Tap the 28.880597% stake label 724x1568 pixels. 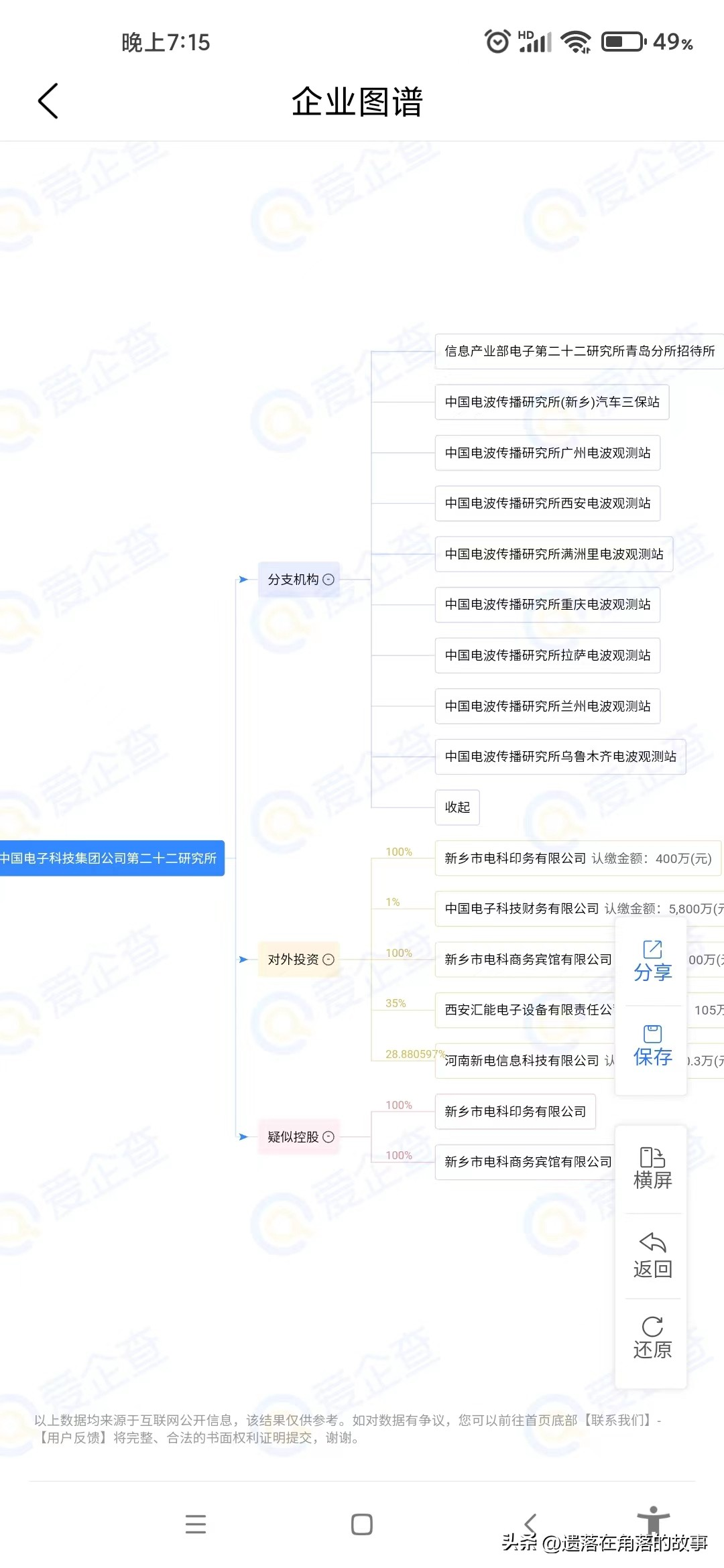pyautogui.click(x=415, y=1054)
